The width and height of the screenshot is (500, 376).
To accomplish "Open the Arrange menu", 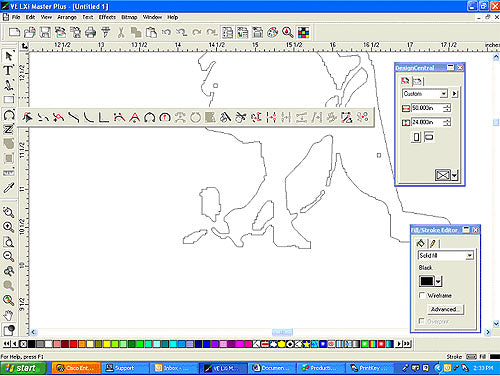I will click(67, 17).
